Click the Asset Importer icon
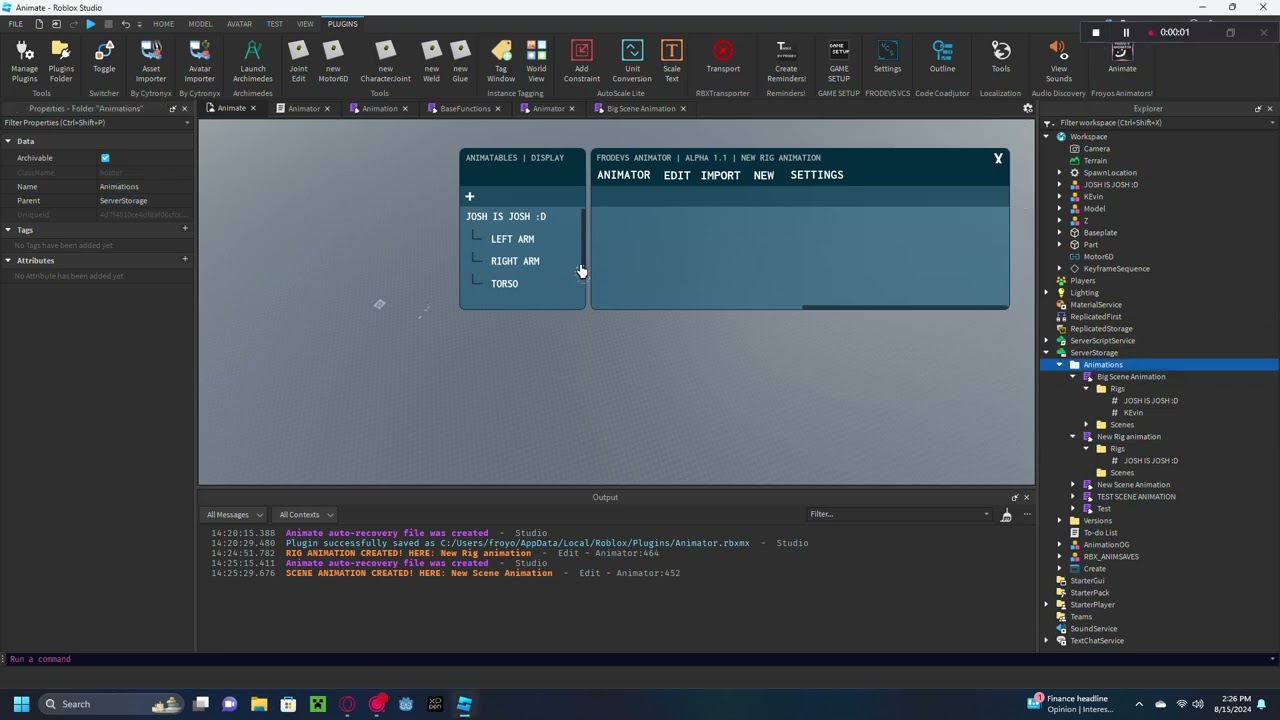Image resolution: width=1280 pixels, height=720 pixels. pyautogui.click(x=151, y=60)
